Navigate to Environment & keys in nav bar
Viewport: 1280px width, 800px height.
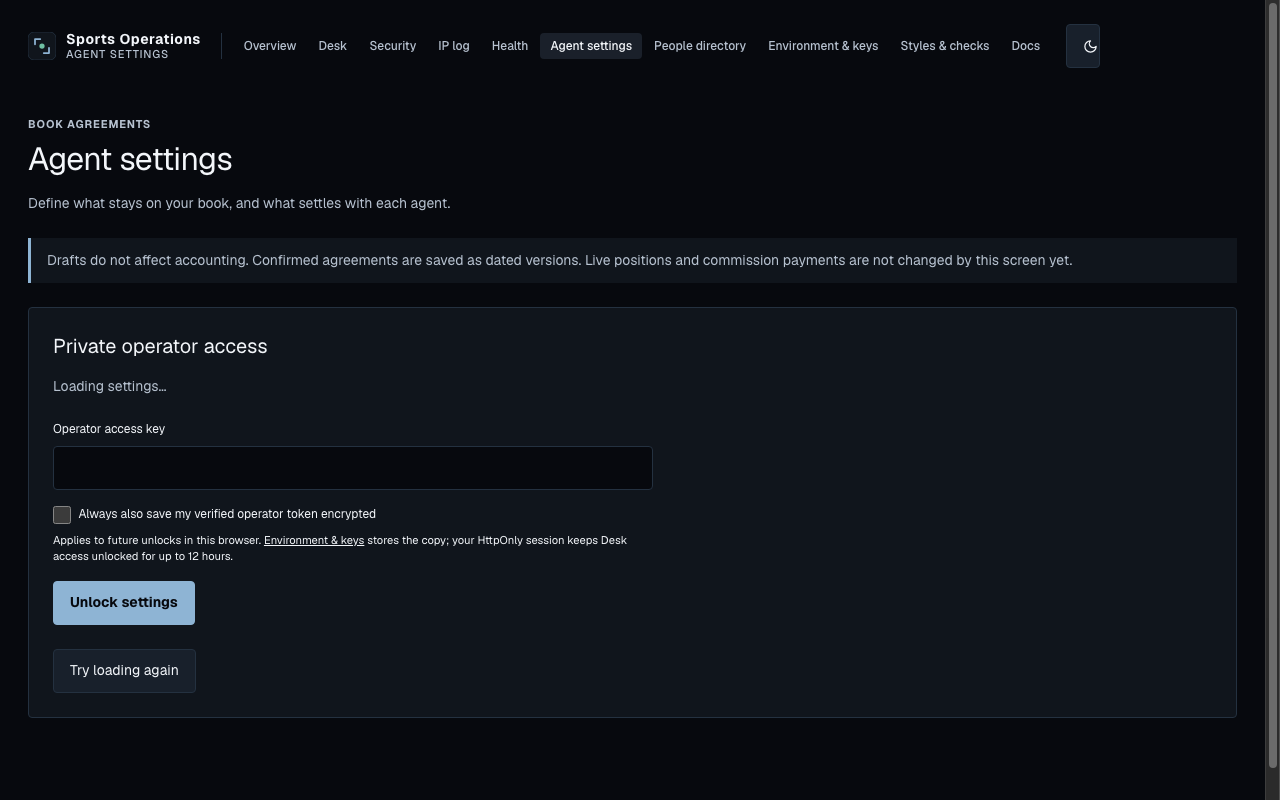click(823, 46)
